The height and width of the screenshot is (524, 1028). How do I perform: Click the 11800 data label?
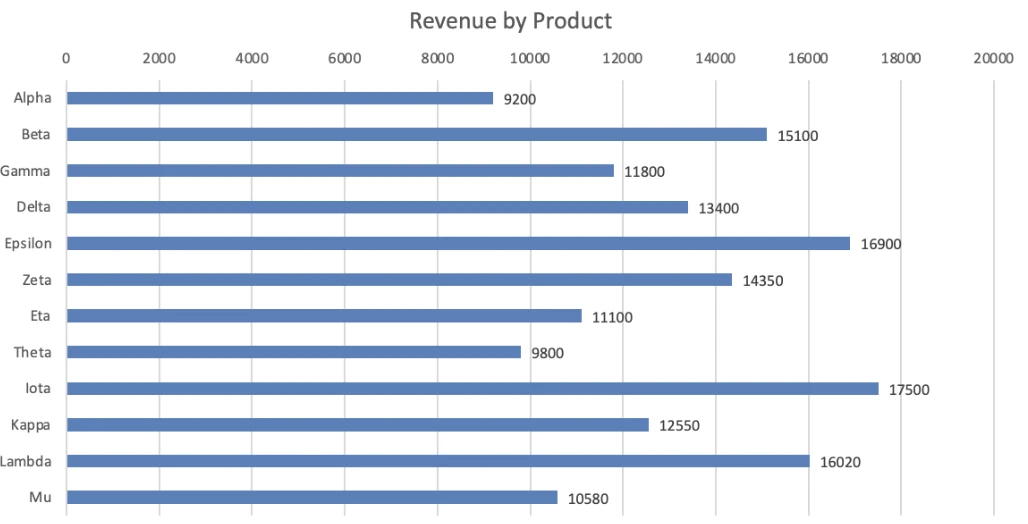point(644,172)
